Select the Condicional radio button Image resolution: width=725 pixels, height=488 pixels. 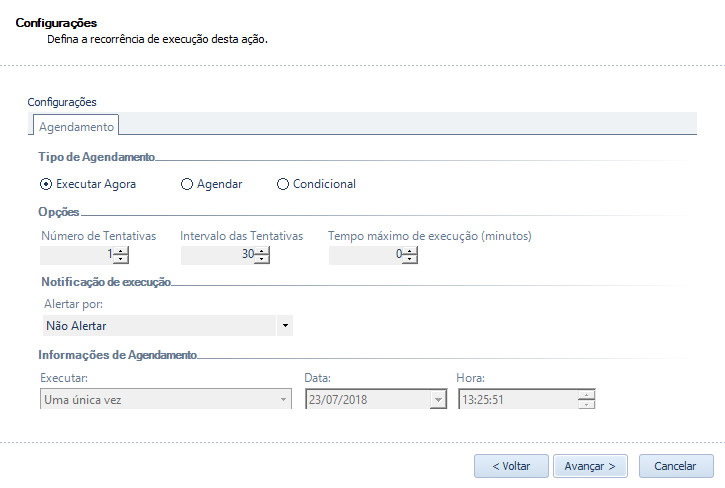[x=282, y=184]
